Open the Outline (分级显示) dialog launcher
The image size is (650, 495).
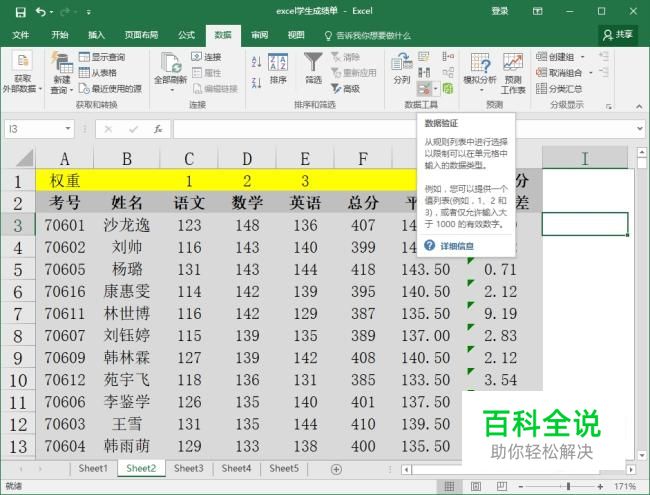(x=609, y=107)
